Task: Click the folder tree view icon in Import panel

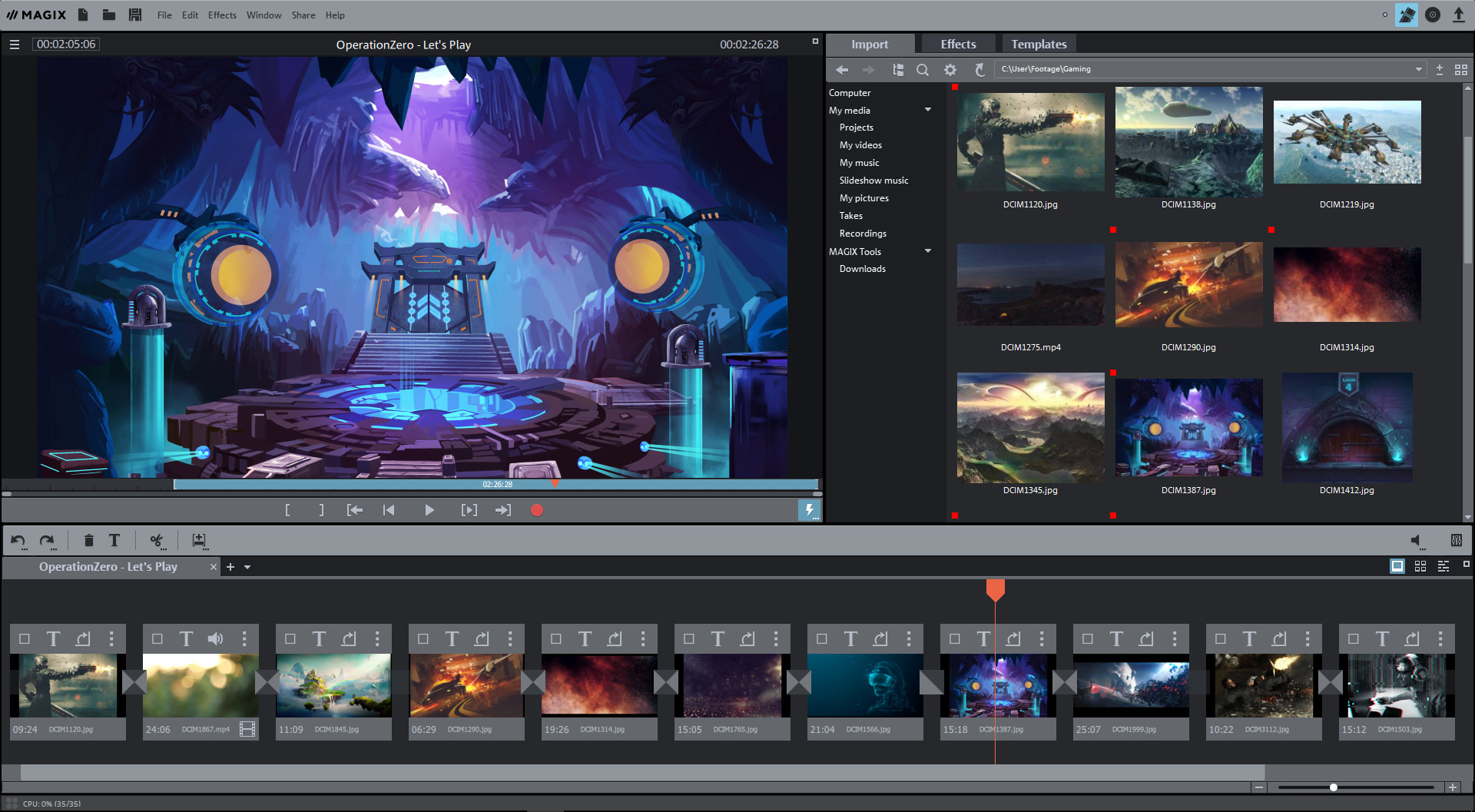Action: 897,69
